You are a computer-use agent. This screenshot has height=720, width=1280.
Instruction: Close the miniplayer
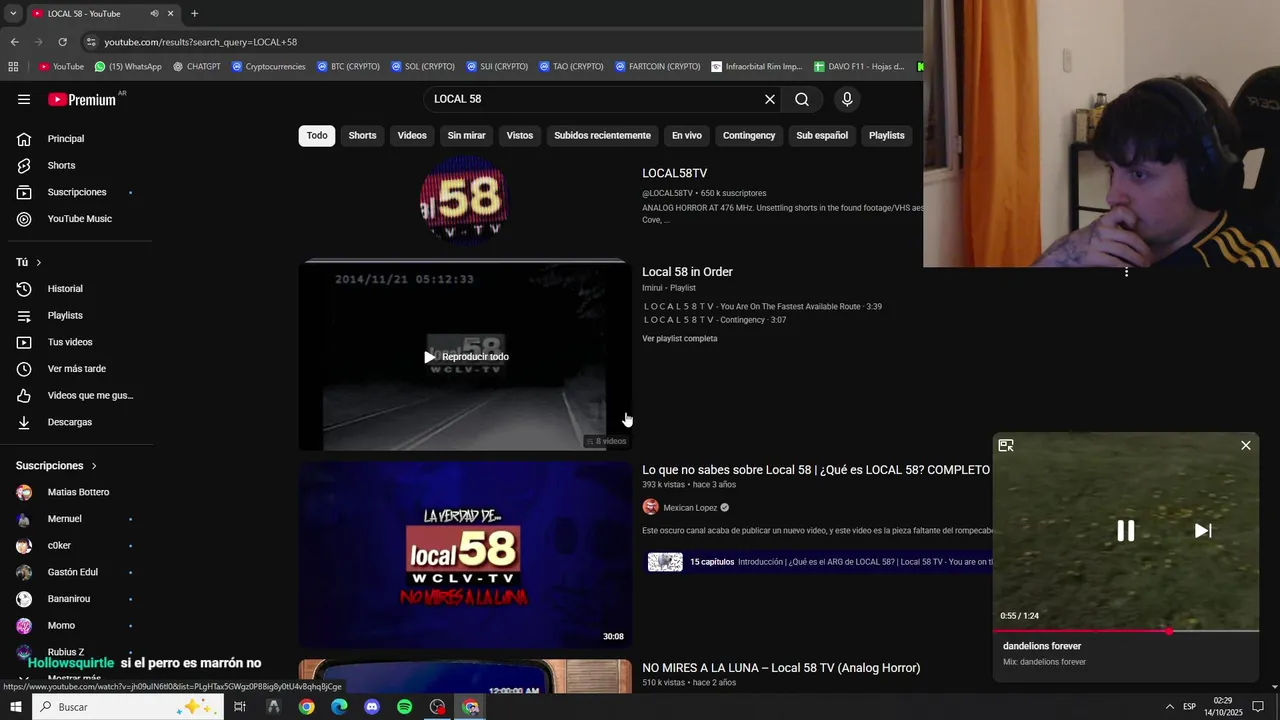1246,445
